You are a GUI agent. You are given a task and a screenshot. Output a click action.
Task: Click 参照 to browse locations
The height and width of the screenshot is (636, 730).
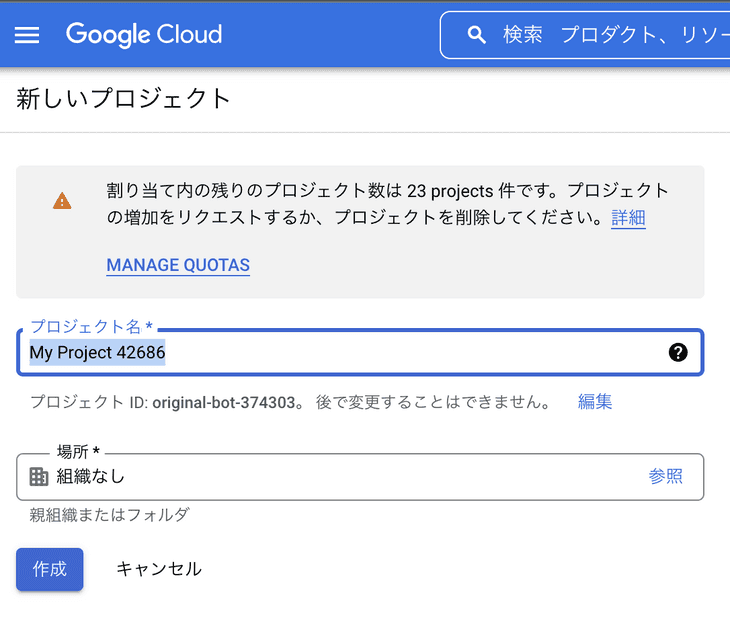(x=665, y=476)
